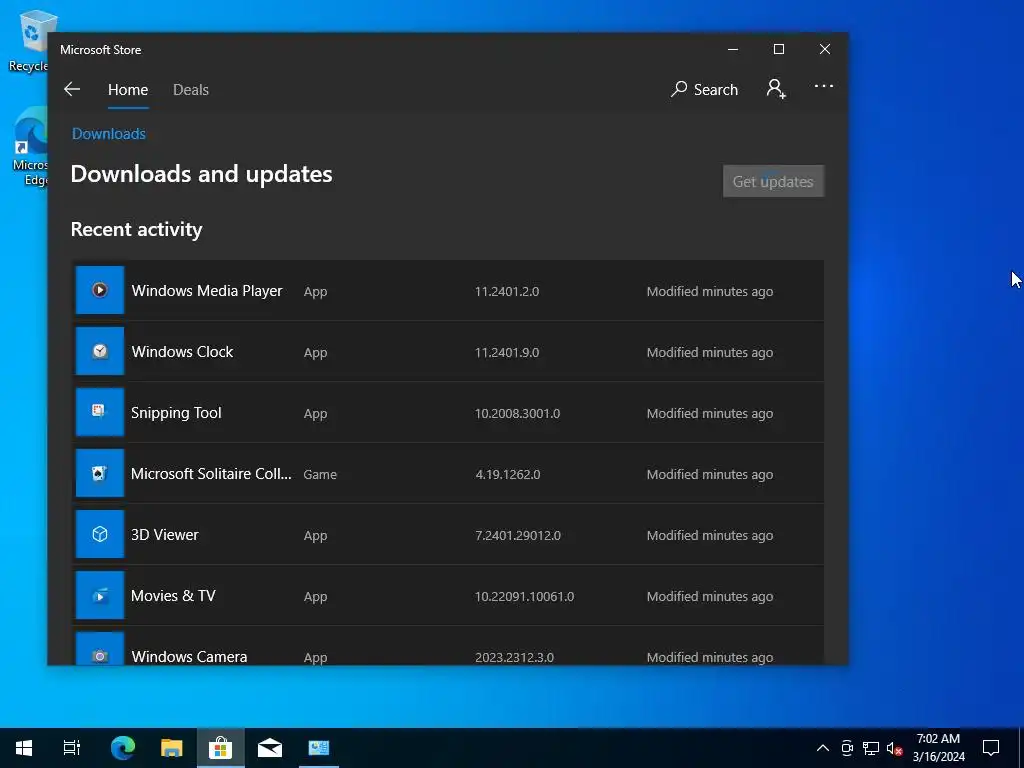
Task: Minimize the Microsoft Store window
Action: click(x=733, y=50)
